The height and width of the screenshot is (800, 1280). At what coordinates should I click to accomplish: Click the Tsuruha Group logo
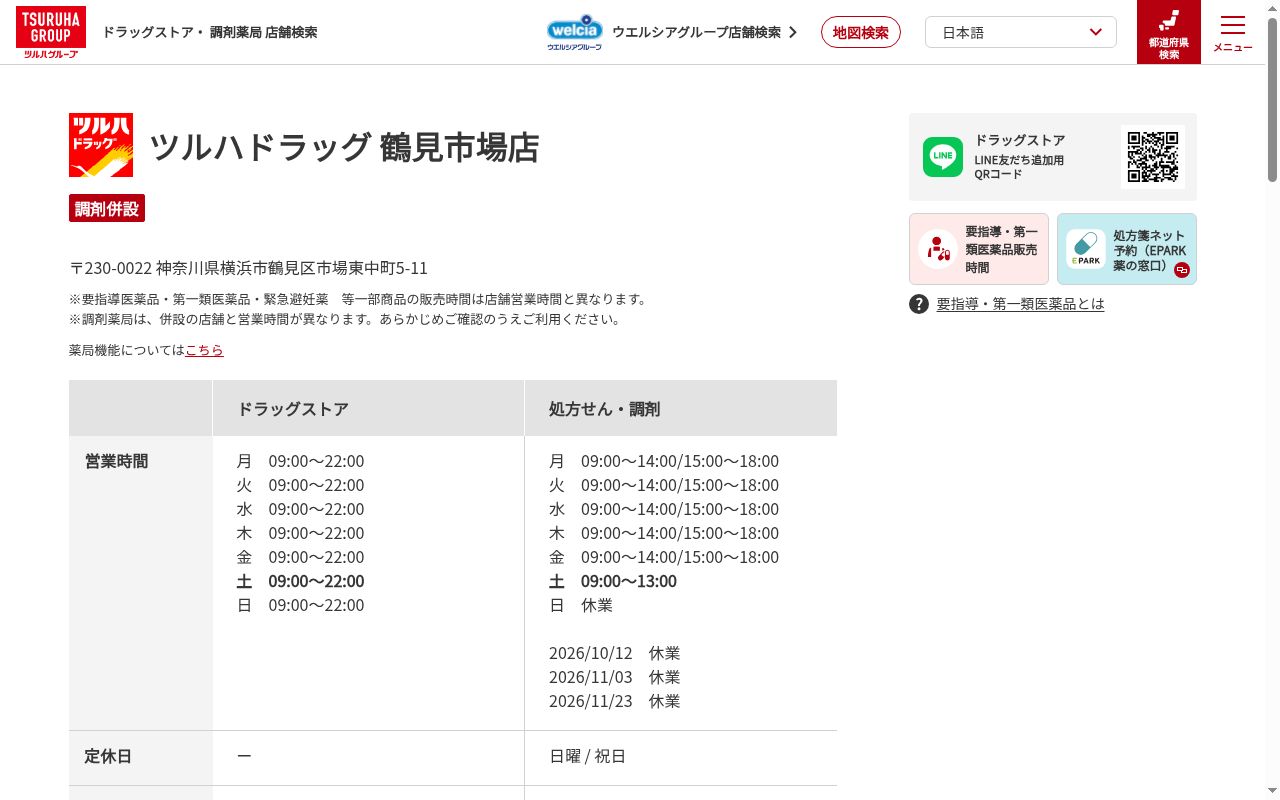pos(51,32)
